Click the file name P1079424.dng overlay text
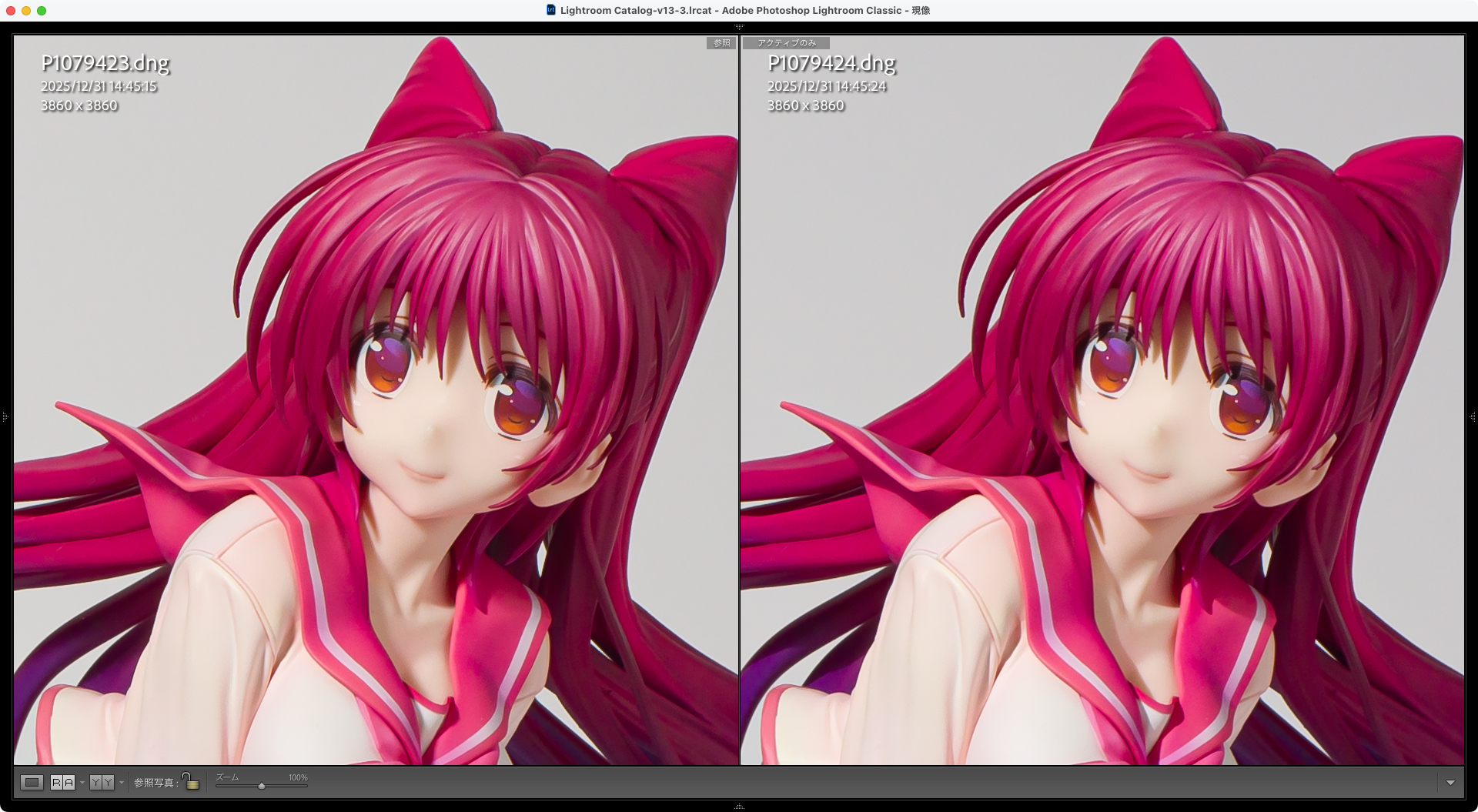Screen dimensions: 1478x812 [832, 63]
